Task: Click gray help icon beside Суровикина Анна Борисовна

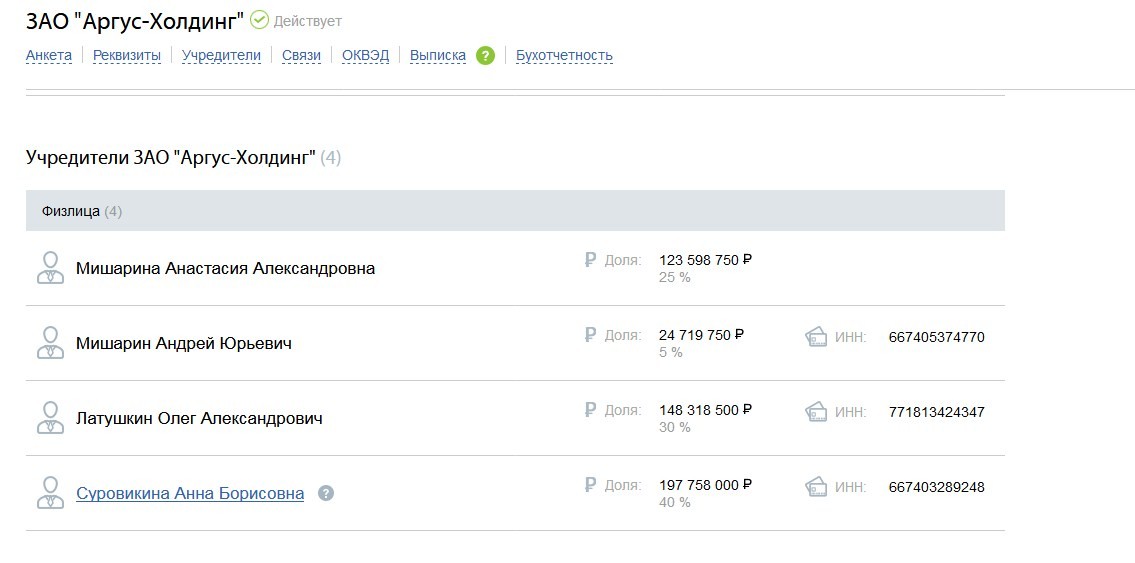Action: pyautogui.click(x=326, y=494)
